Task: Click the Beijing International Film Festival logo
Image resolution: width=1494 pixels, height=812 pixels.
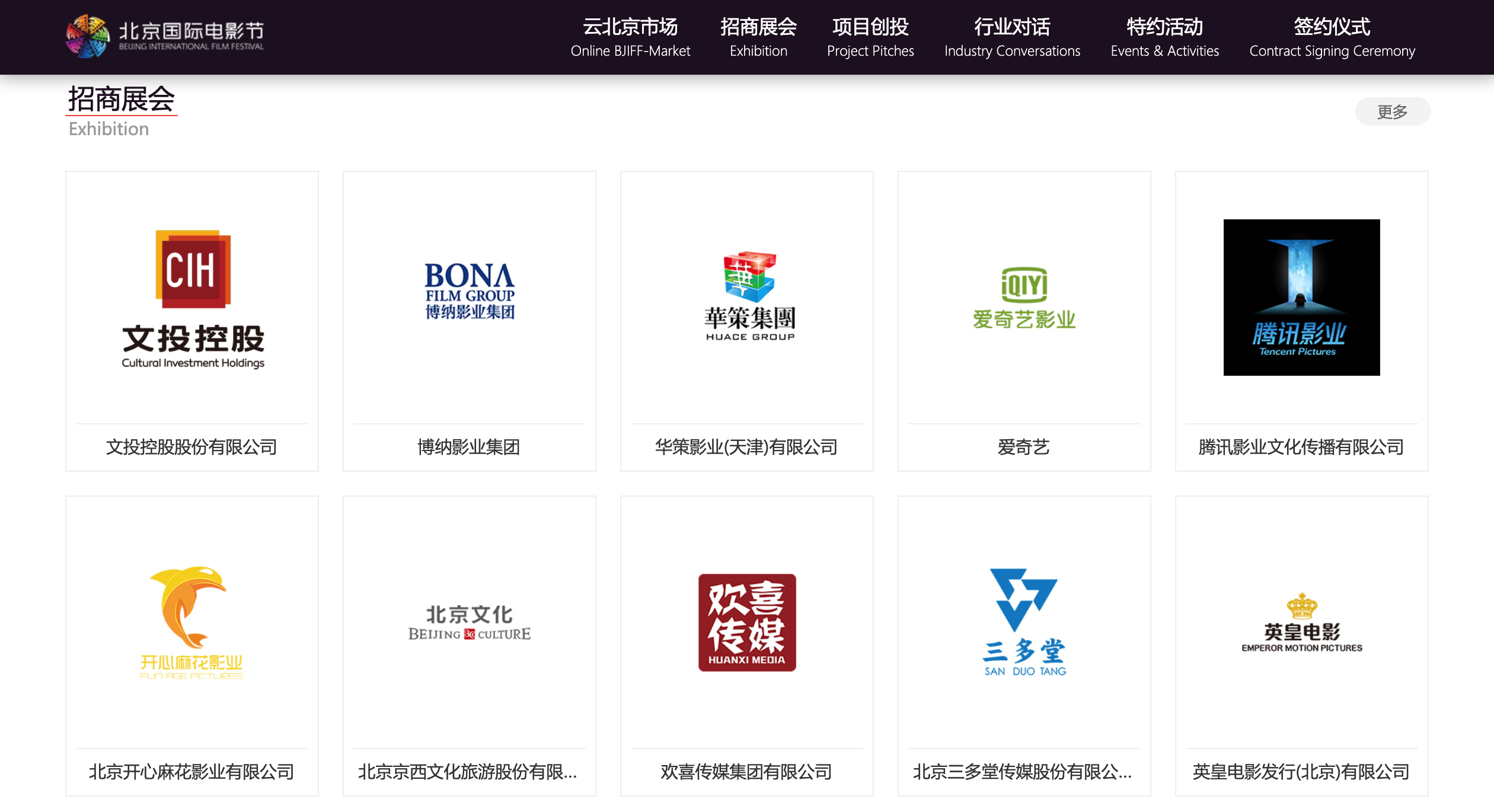Action: [x=165, y=37]
